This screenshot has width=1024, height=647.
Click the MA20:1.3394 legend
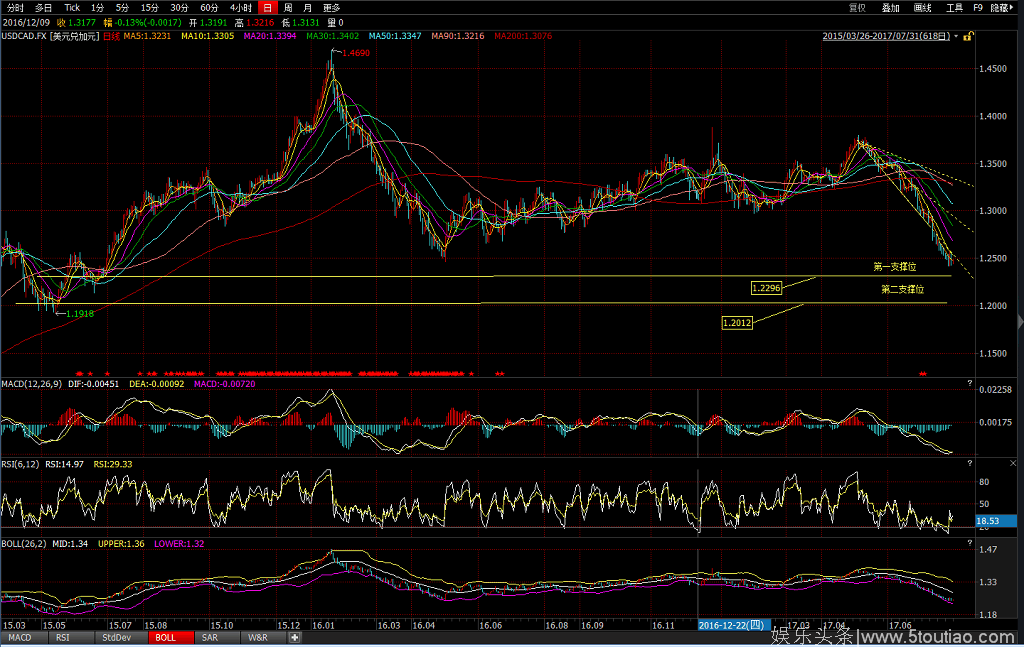tap(270, 36)
